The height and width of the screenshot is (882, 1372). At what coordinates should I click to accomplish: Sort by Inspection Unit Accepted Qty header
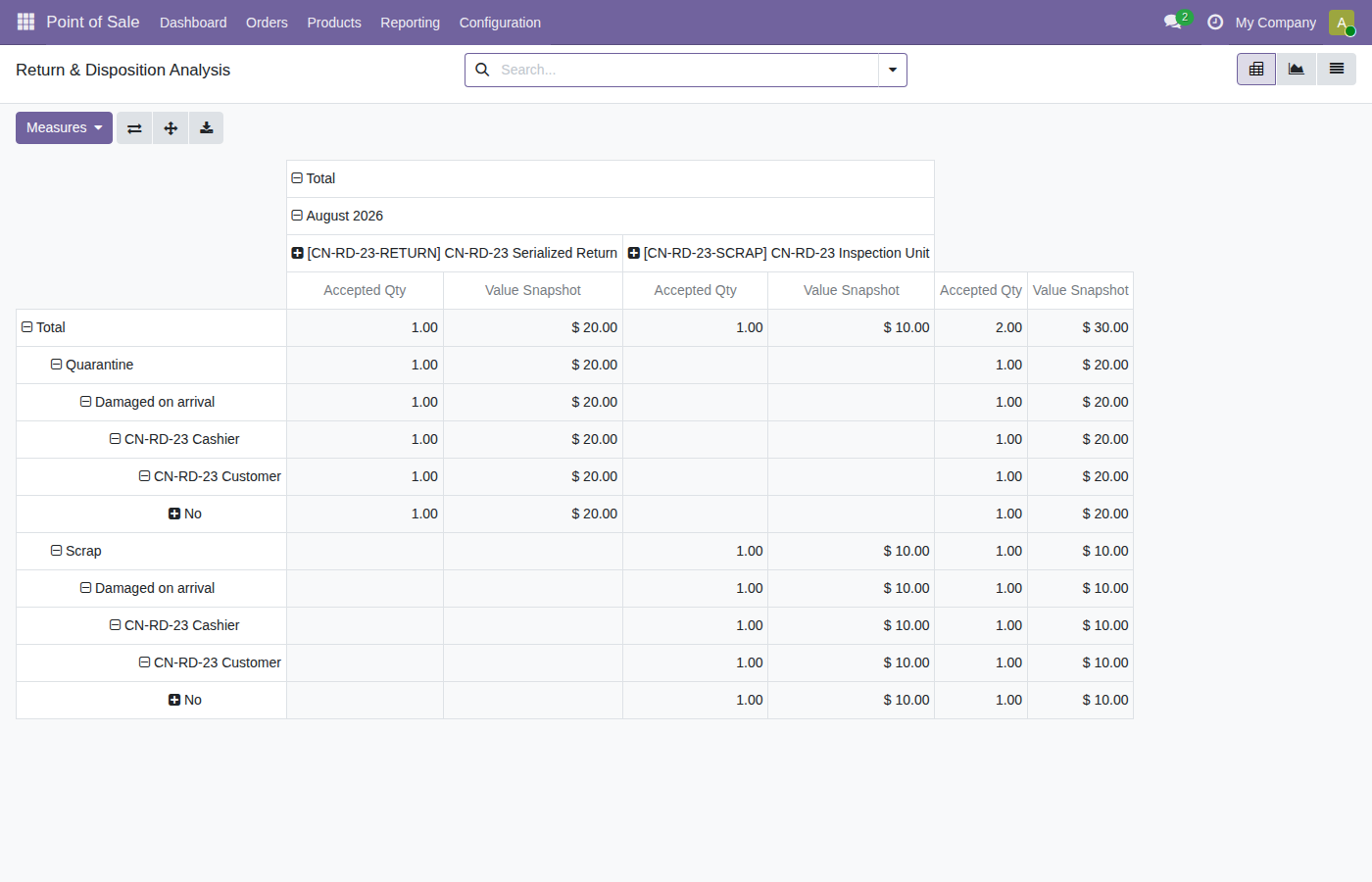point(695,290)
